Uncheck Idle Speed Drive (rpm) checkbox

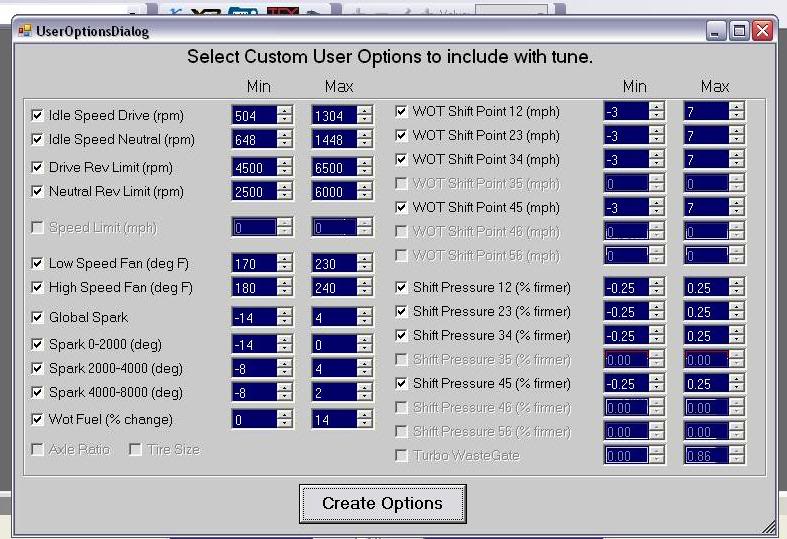[37, 115]
